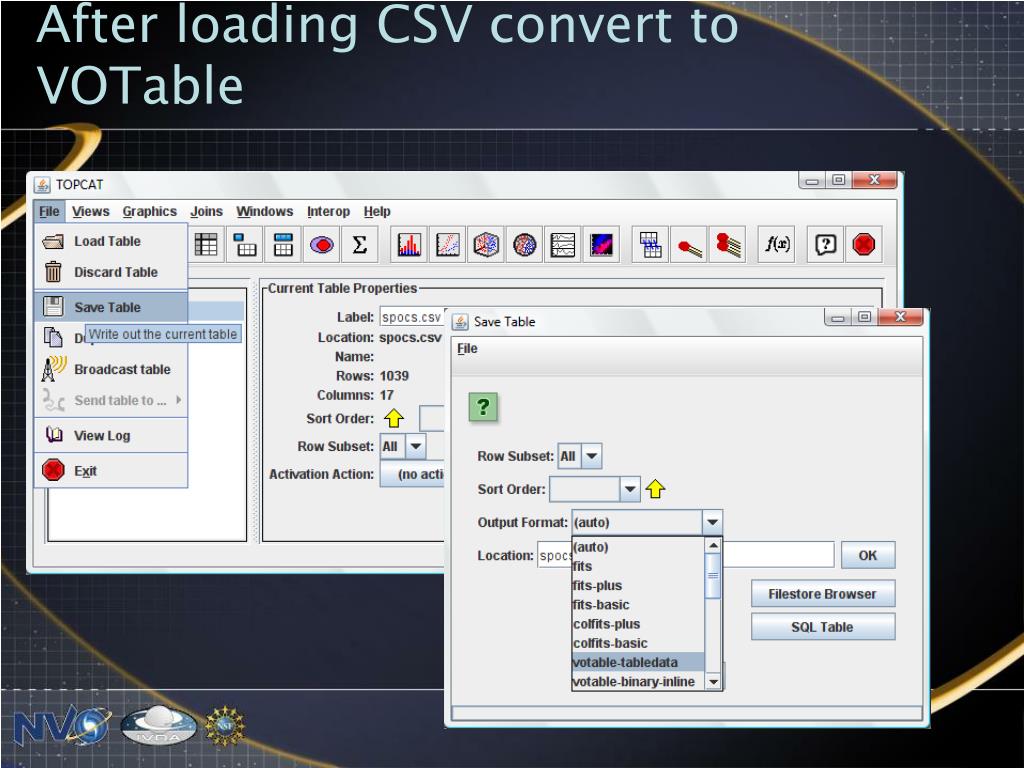Select fits output format
The height and width of the screenshot is (768, 1024).
[638, 566]
